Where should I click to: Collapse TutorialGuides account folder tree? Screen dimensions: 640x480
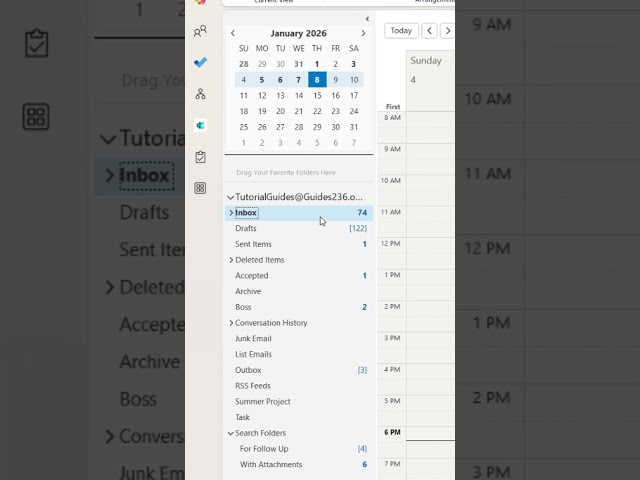pos(231,197)
